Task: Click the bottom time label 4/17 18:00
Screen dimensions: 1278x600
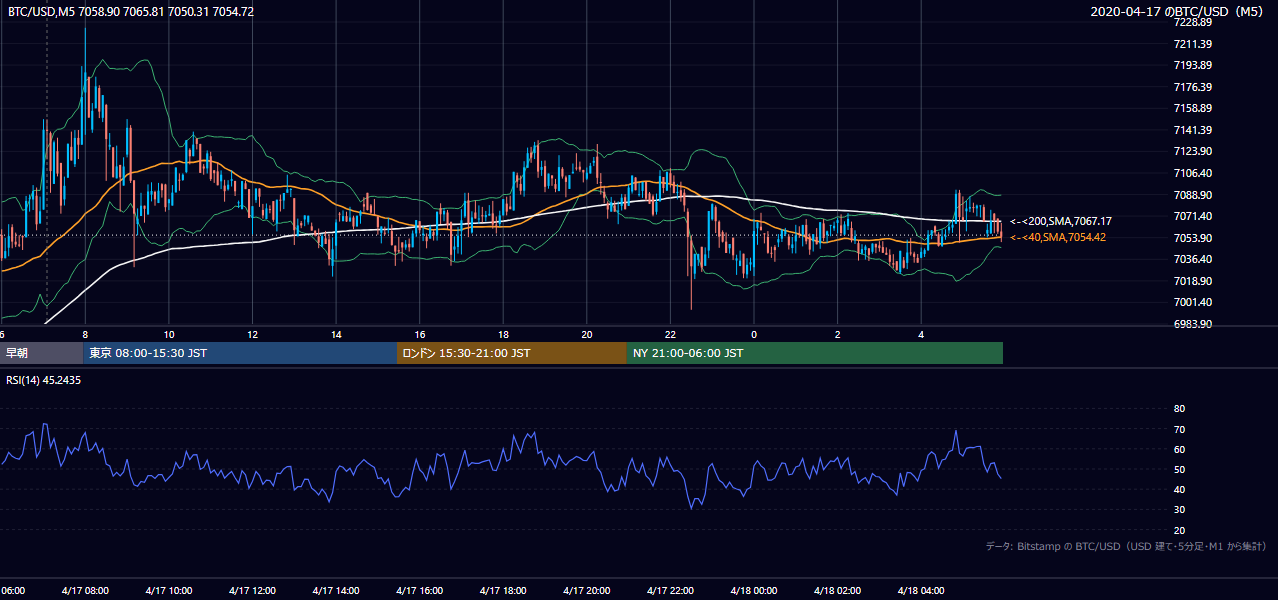Action: pyautogui.click(x=503, y=591)
